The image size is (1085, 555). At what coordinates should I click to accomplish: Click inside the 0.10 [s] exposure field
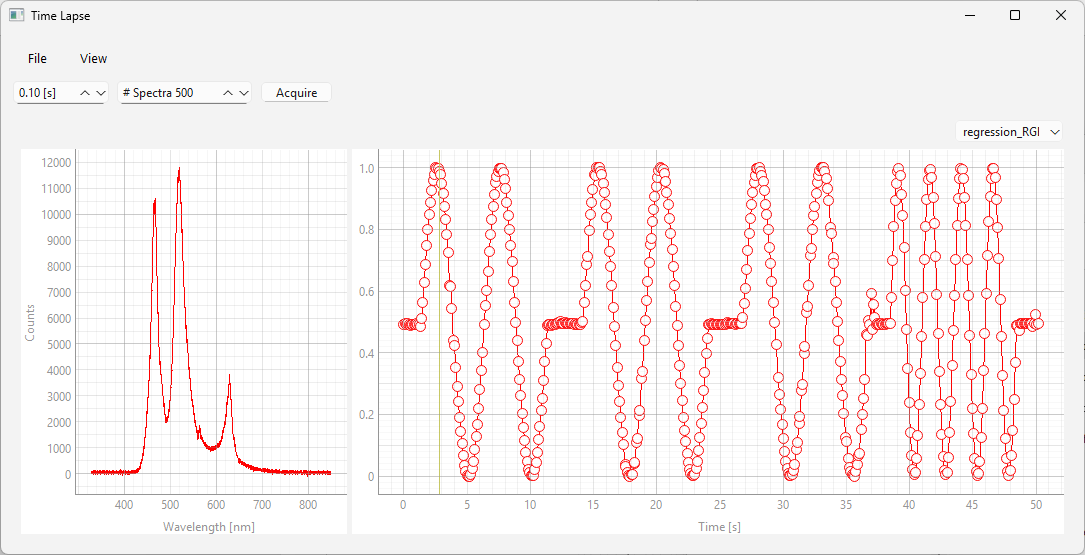44,93
